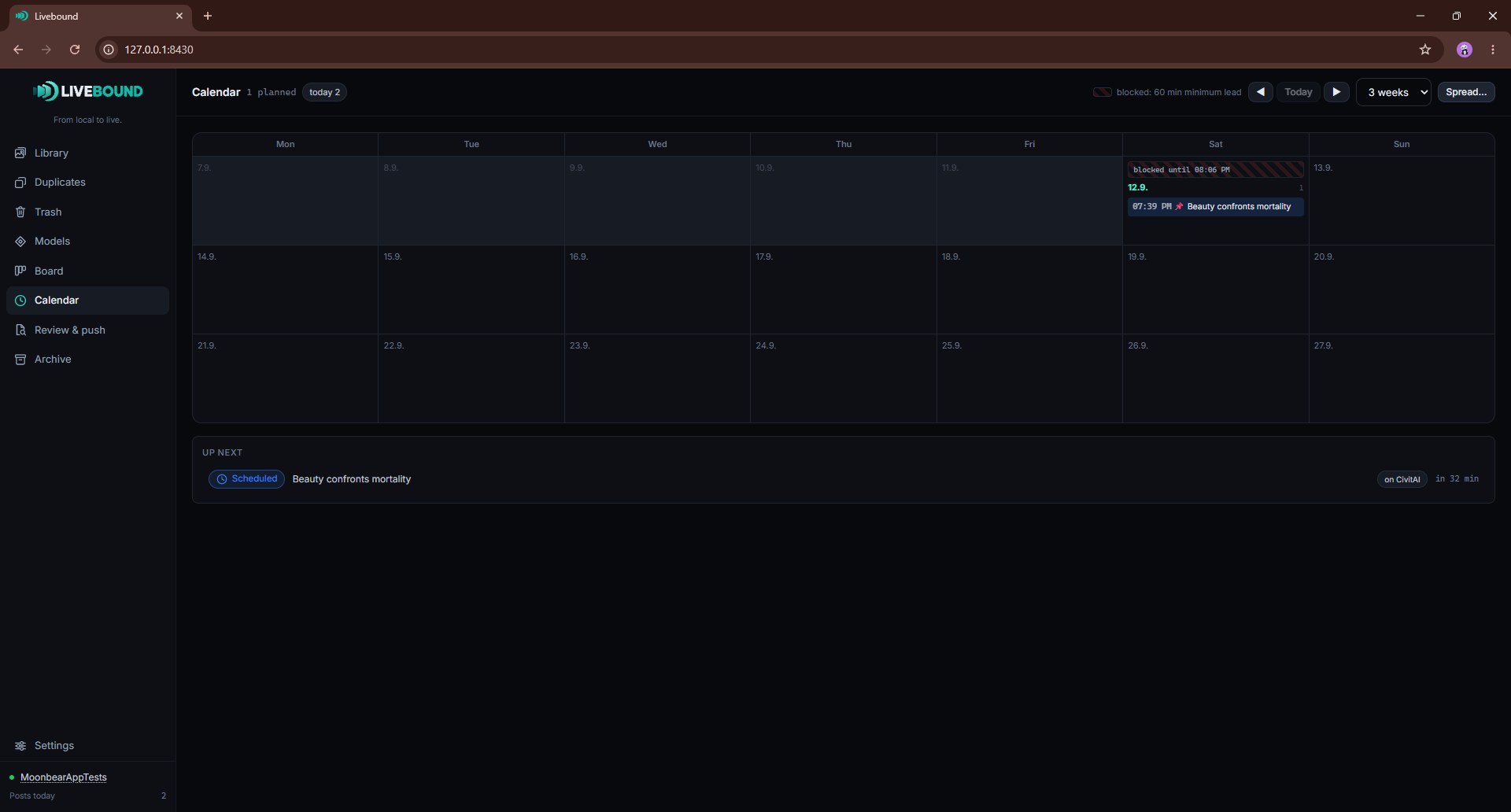The height and width of the screenshot is (812, 1511).
Task: Open the Archive box icon
Action: click(20, 360)
